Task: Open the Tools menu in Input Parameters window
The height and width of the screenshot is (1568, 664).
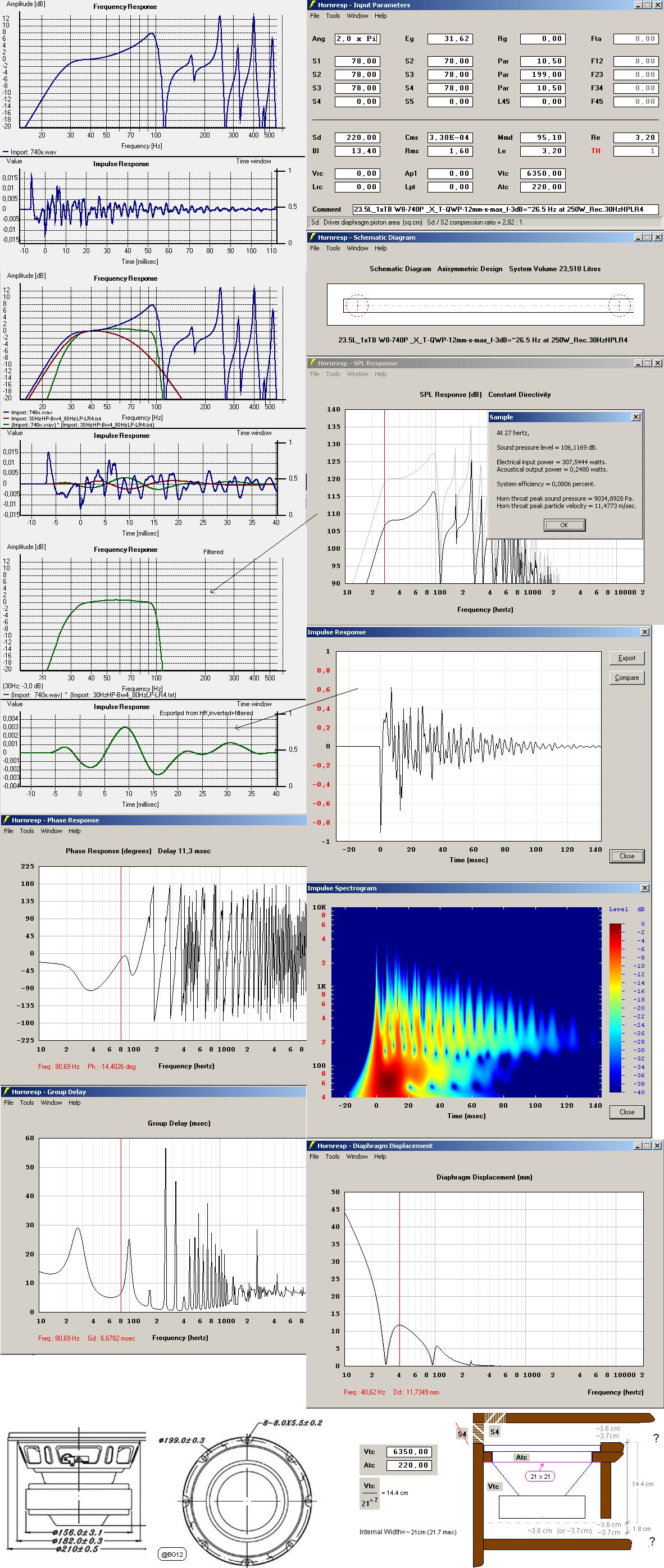Action: click(333, 16)
